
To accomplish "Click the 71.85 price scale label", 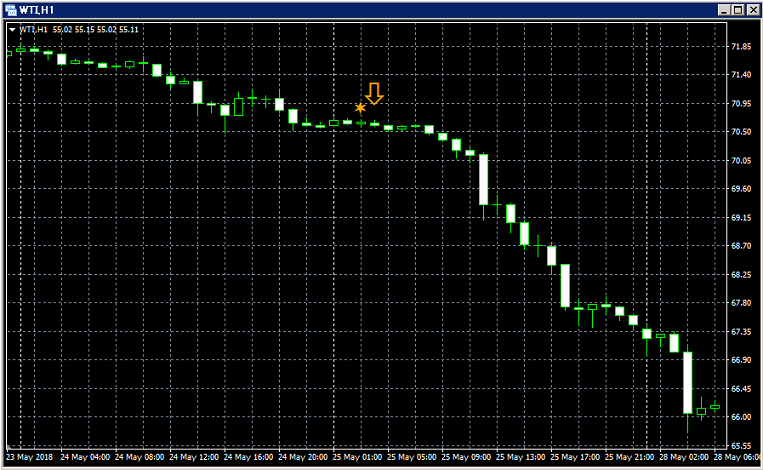I will click(x=741, y=47).
